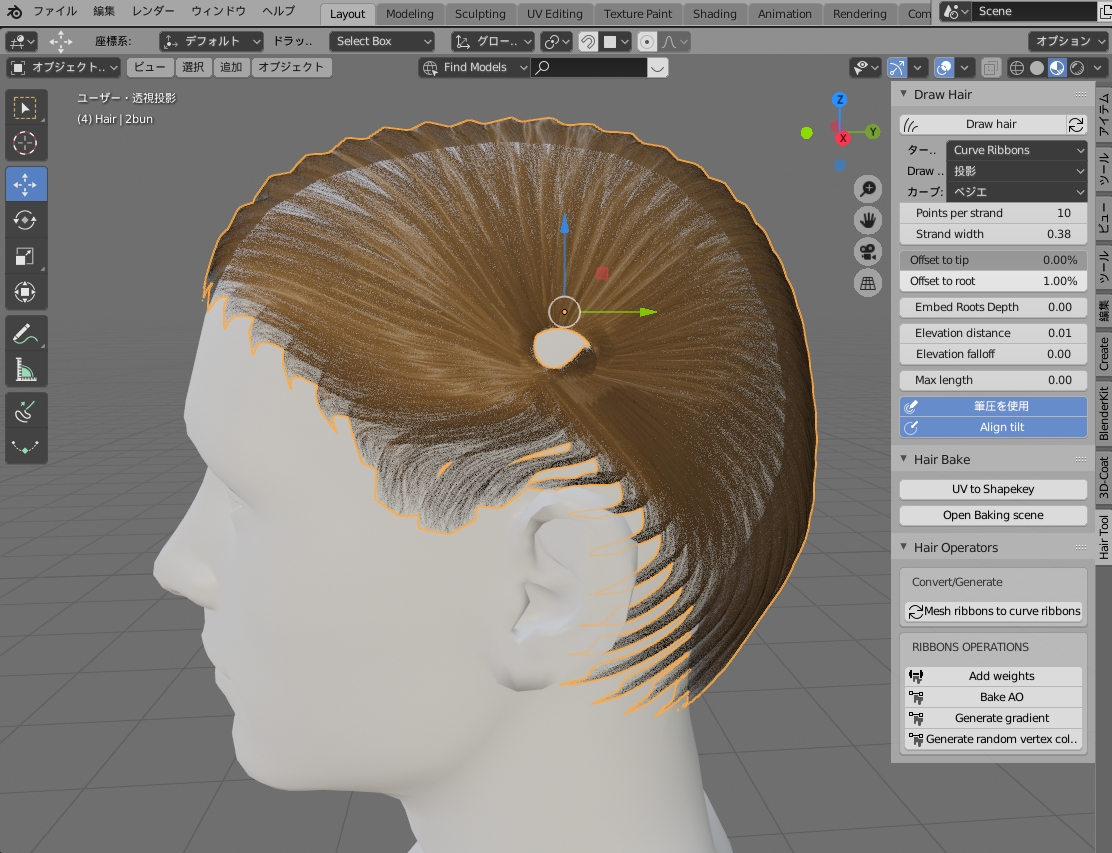Collapse the Hair Bake panel

click(941, 460)
